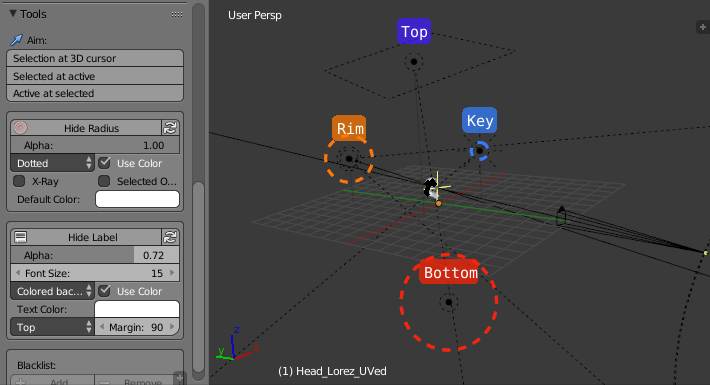Click the label Alpha 0.72 slider
Screen dimensions: 710x385
[95, 255]
